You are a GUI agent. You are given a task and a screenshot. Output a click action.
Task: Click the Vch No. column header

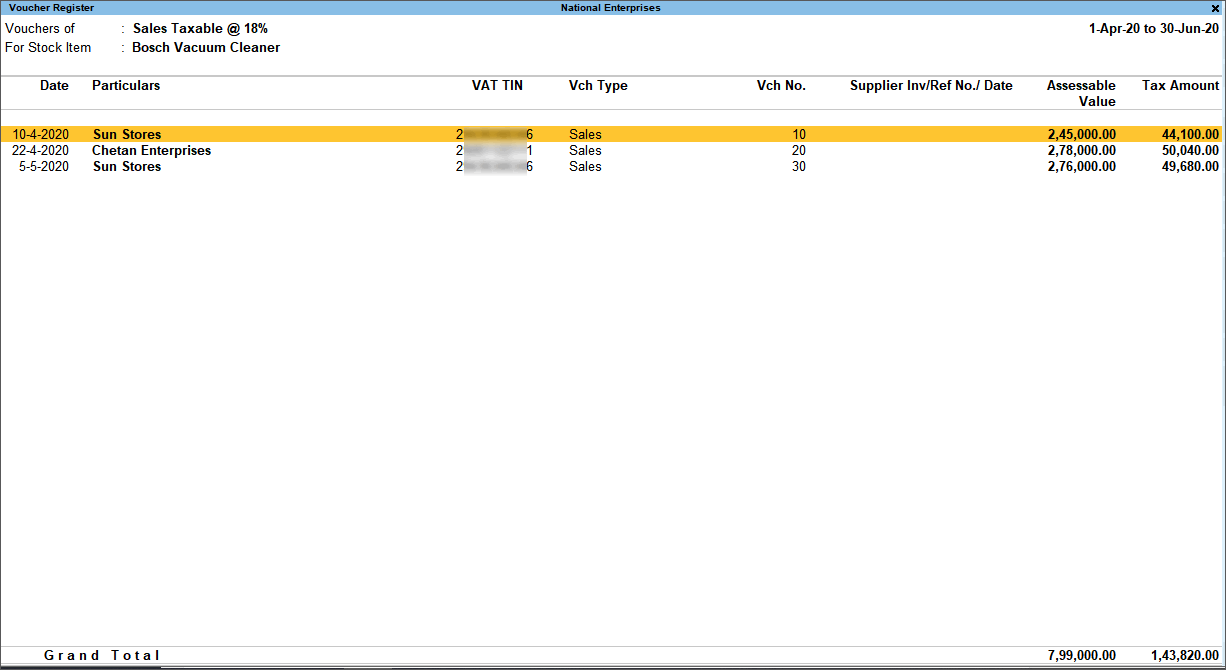pos(781,86)
